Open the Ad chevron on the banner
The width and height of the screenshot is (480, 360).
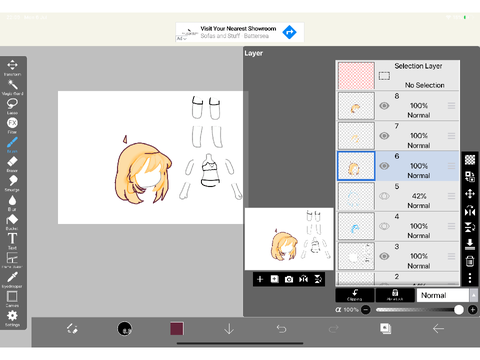click(181, 39)
